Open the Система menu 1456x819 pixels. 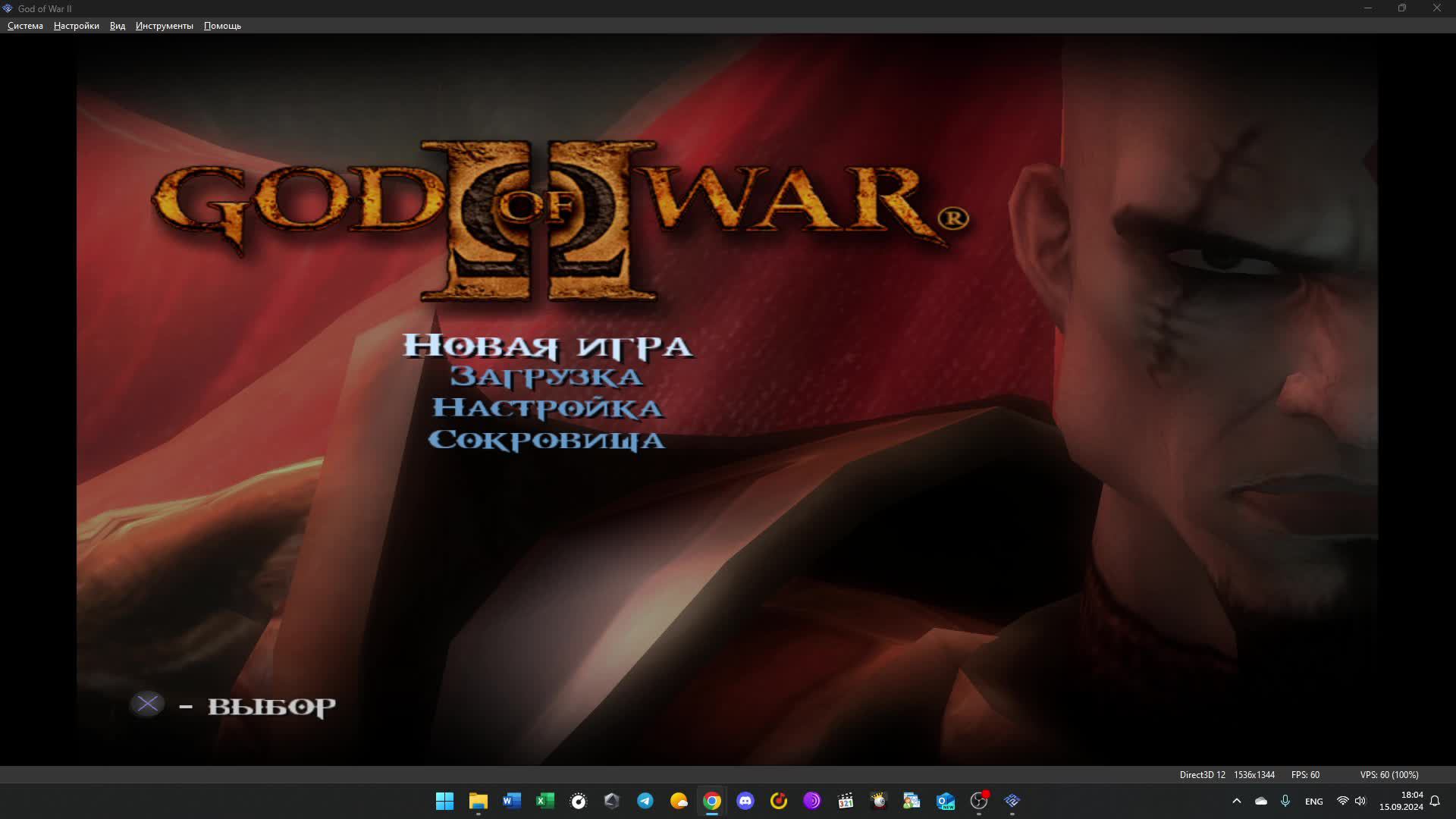25,26
